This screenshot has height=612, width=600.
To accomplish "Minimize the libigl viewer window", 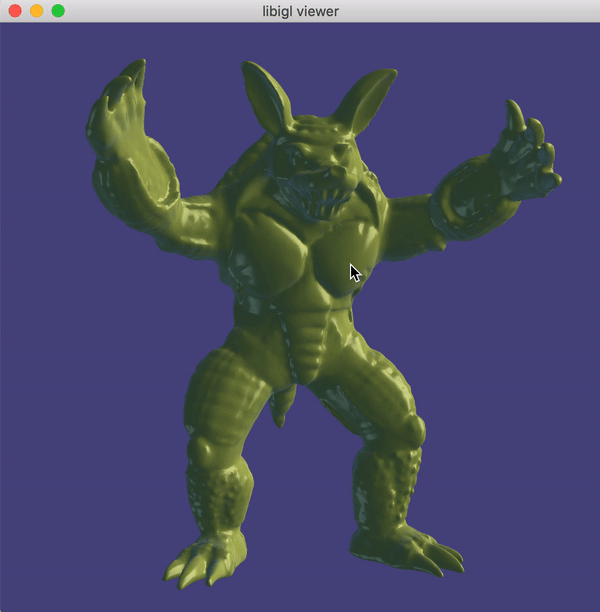I will pyautogui.click(x=36, y=11).
